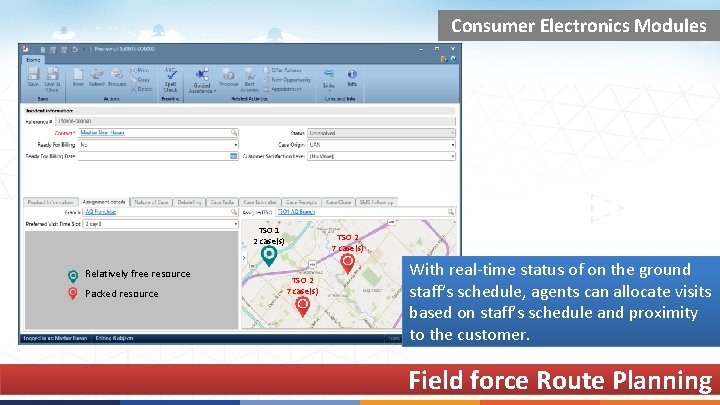Click the Delete button in Actions group
This screenshot has width=720, height=405.
pyautogui.click(x=141, y=89)
